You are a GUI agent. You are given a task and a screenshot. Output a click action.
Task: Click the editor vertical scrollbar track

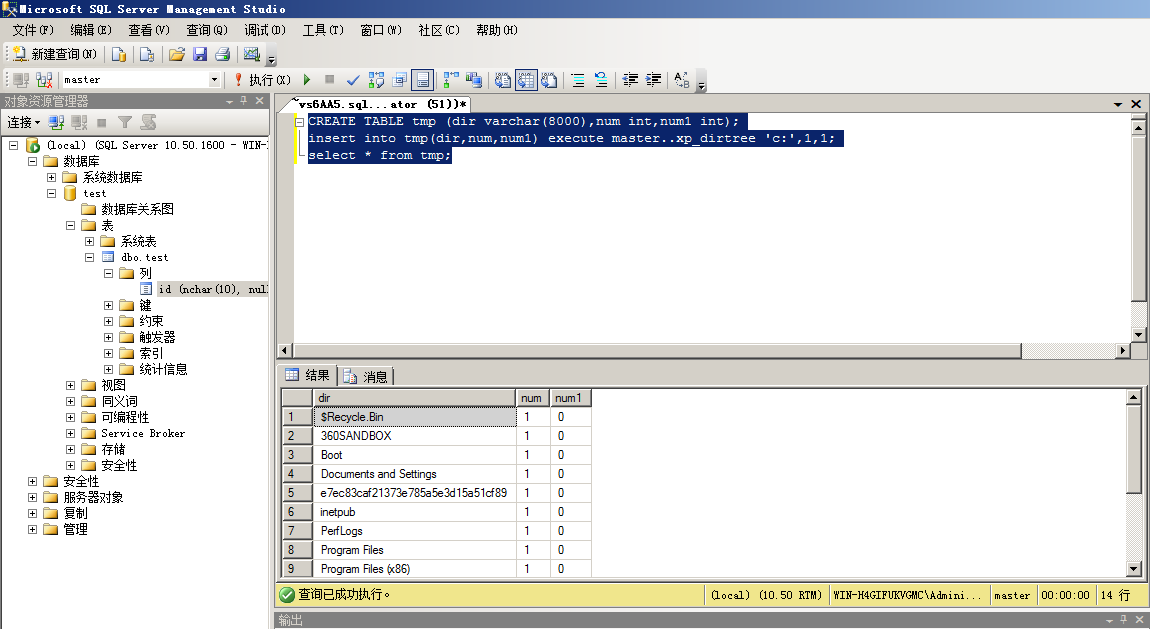click(1138, 315)
